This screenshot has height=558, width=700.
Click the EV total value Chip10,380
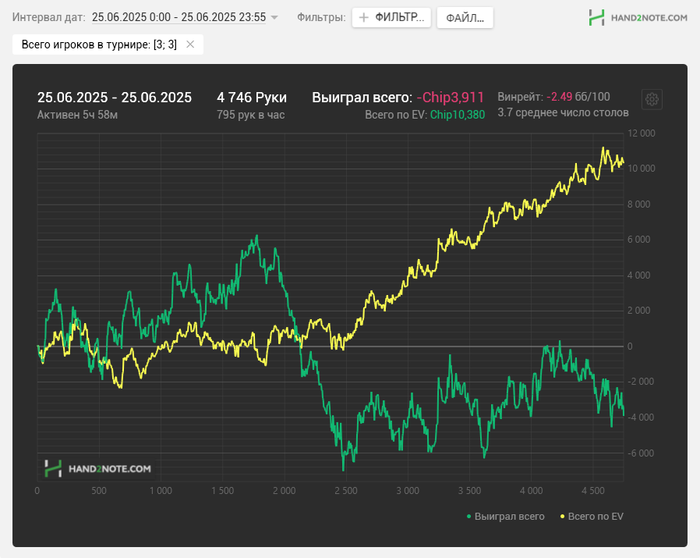pos(458,115)
